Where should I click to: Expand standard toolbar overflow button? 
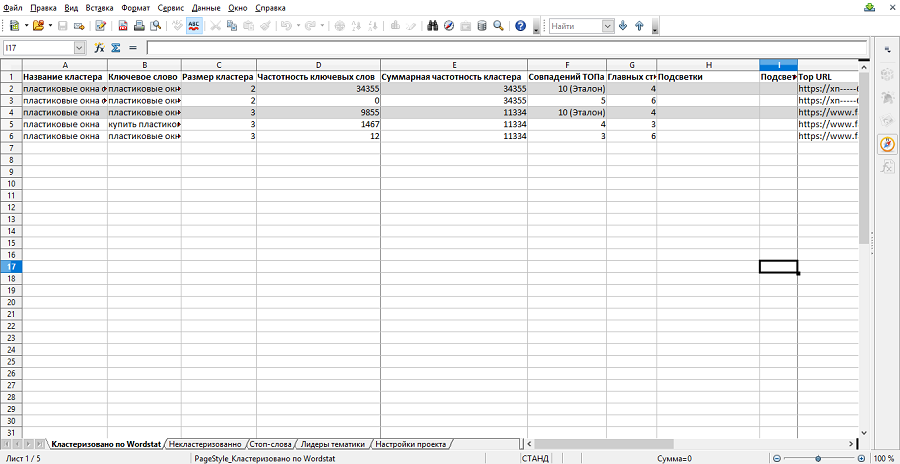(x=537, y=26)
